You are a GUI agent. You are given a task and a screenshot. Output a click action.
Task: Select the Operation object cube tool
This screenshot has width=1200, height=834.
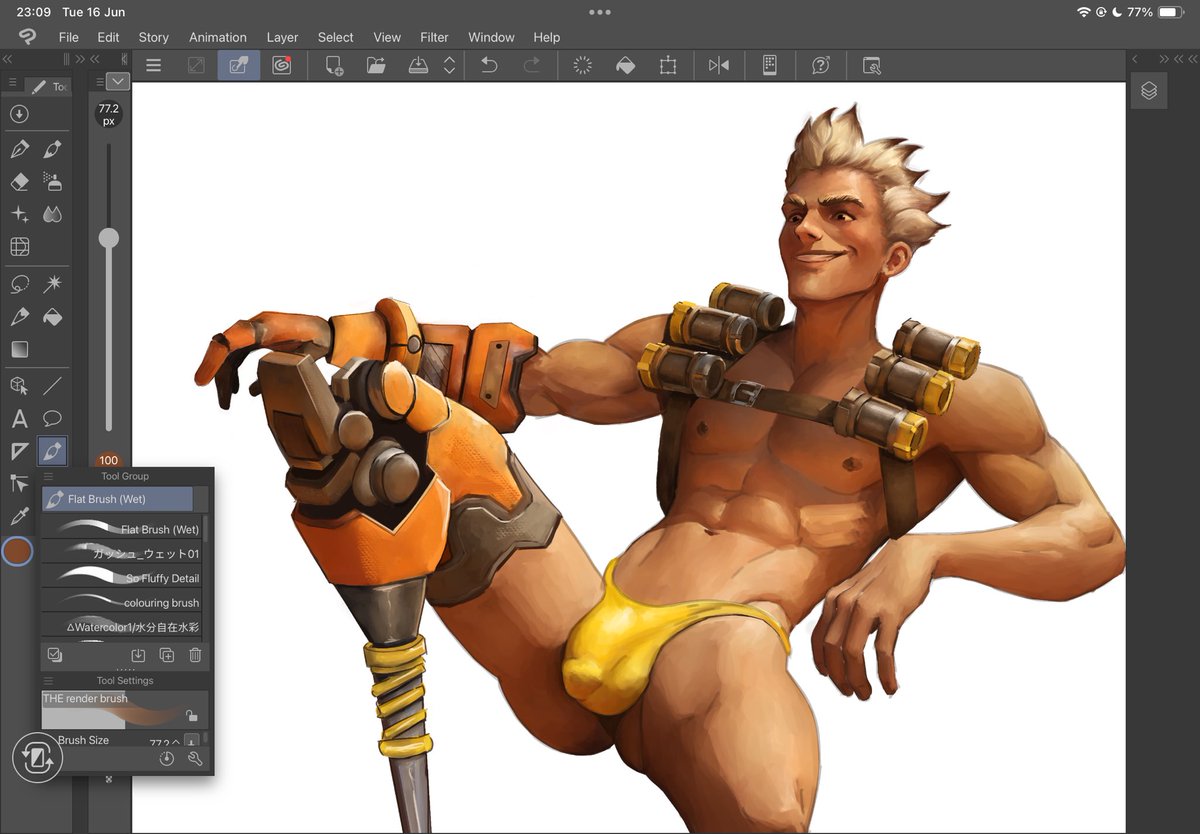19,386
